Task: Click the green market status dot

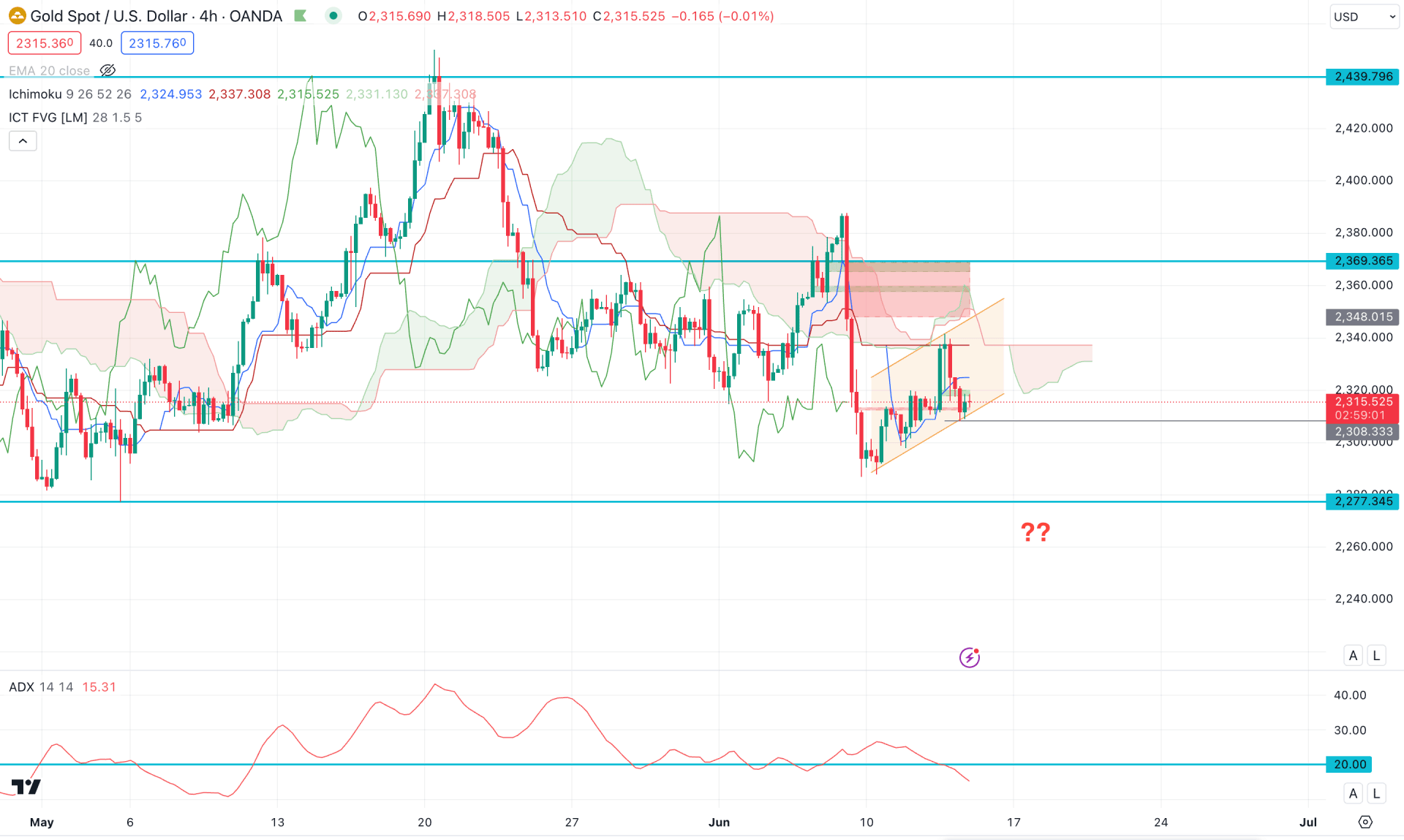Action: pos(333,16)
